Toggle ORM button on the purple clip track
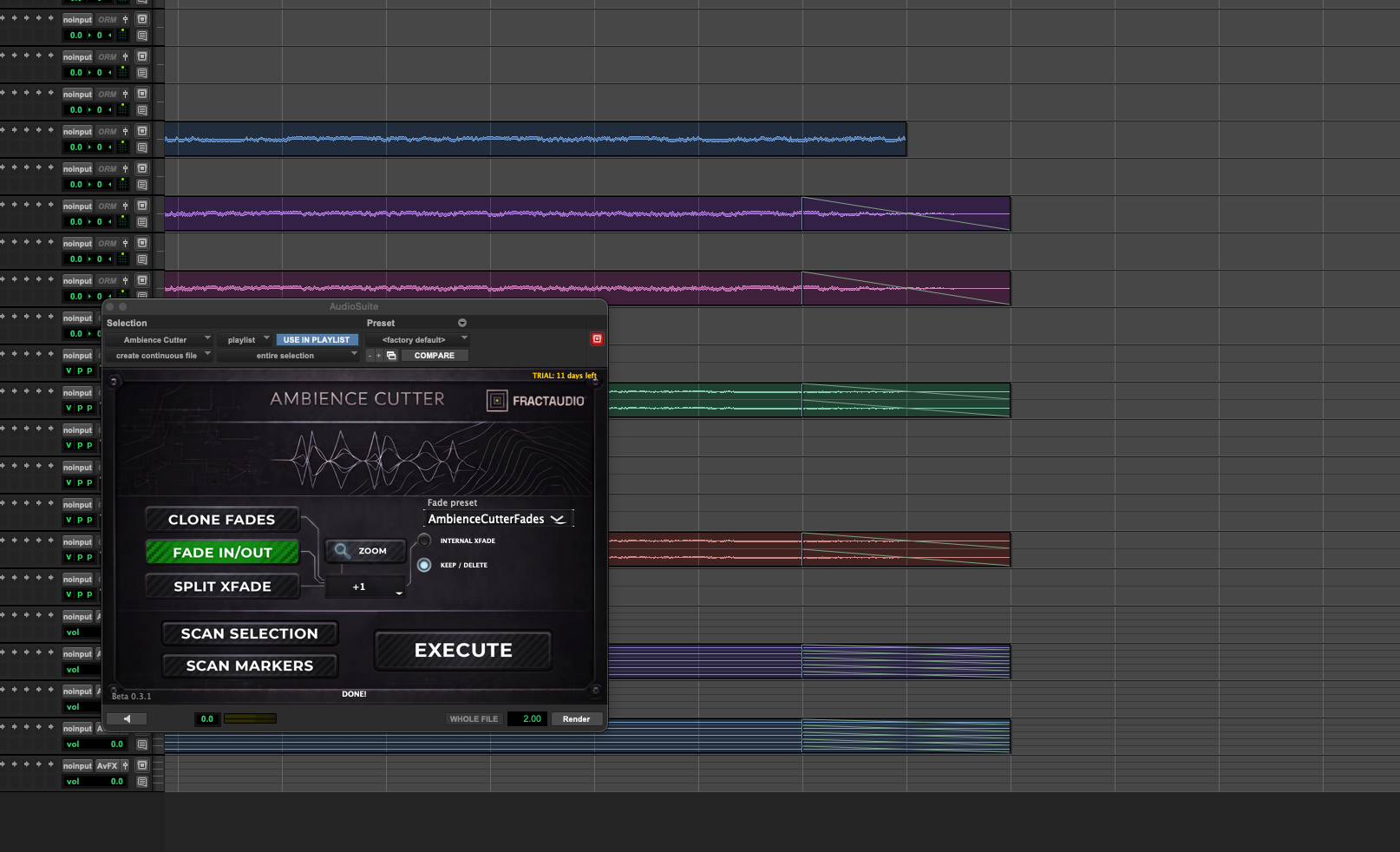 [x=108, y=206]
